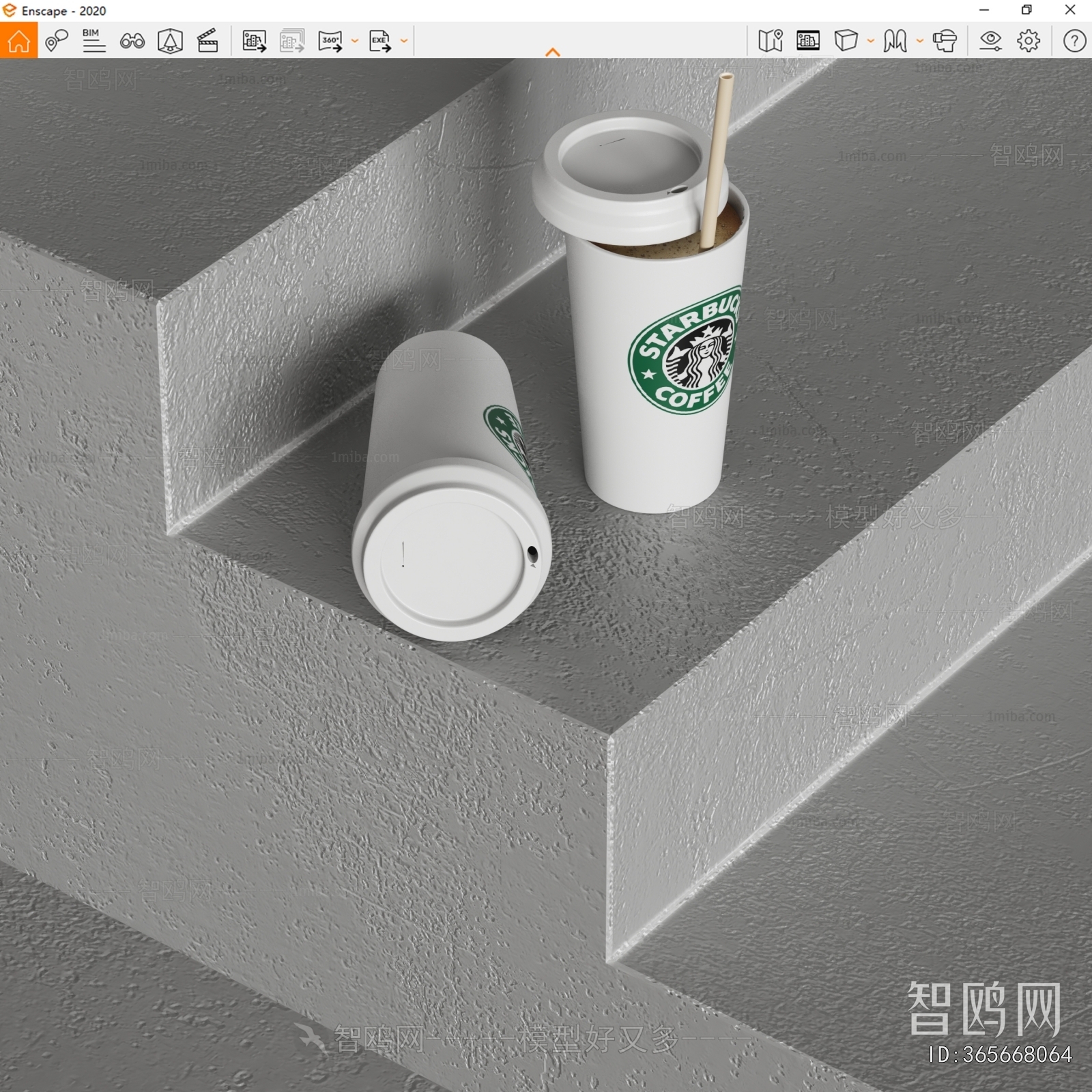Restore down the Enscape window
The height and width of the screenshot is (1092, 1092).
pos(1027,10)
